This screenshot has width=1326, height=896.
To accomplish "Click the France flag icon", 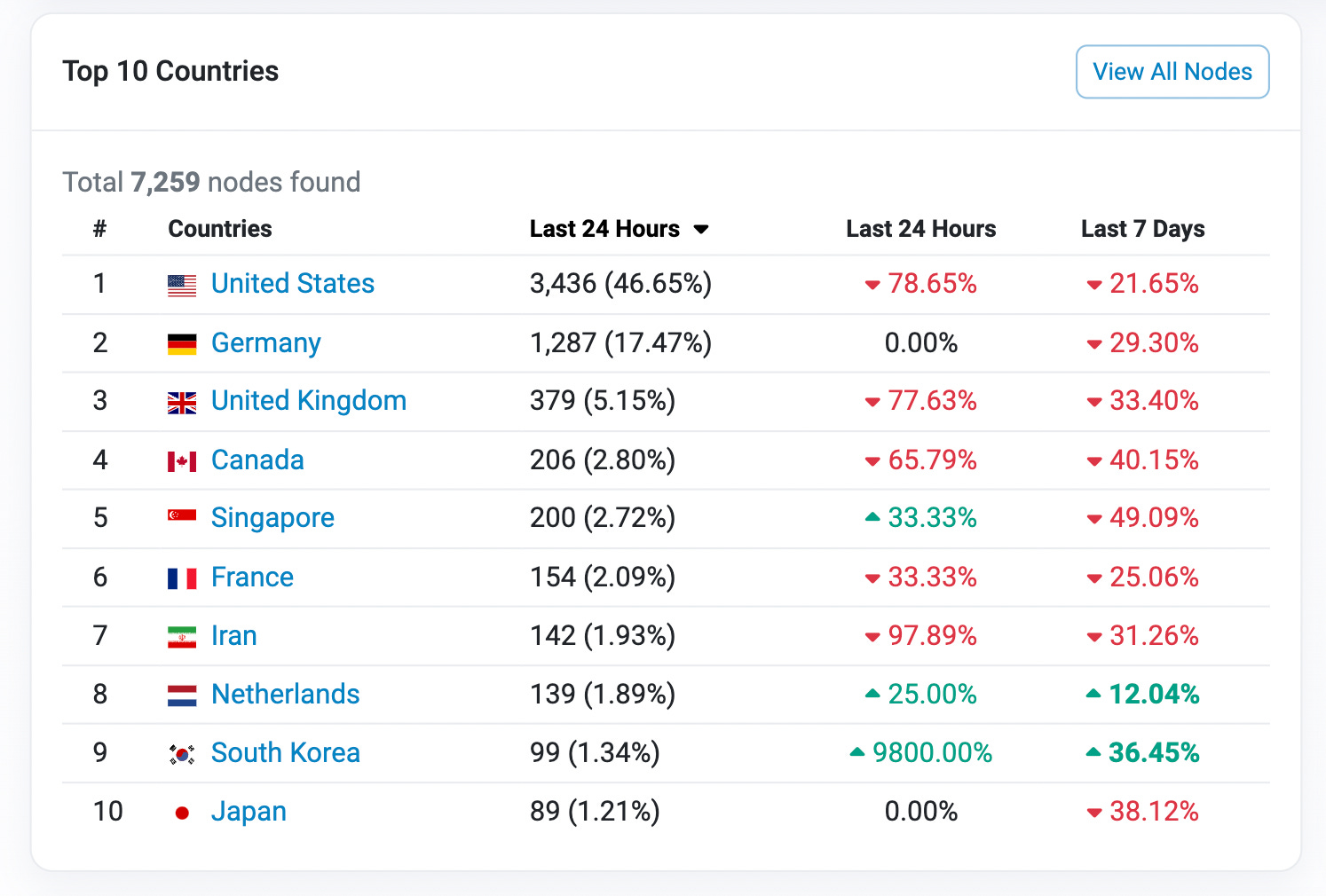I will (x=182, y=578).
